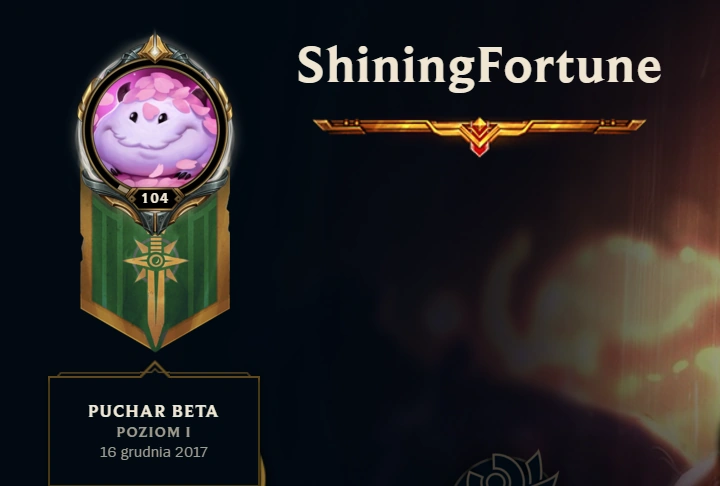The width and height of the screenshot is (720, 486).
Task: Click the eye at the sword emblem's center
Action: coord(155,261)
